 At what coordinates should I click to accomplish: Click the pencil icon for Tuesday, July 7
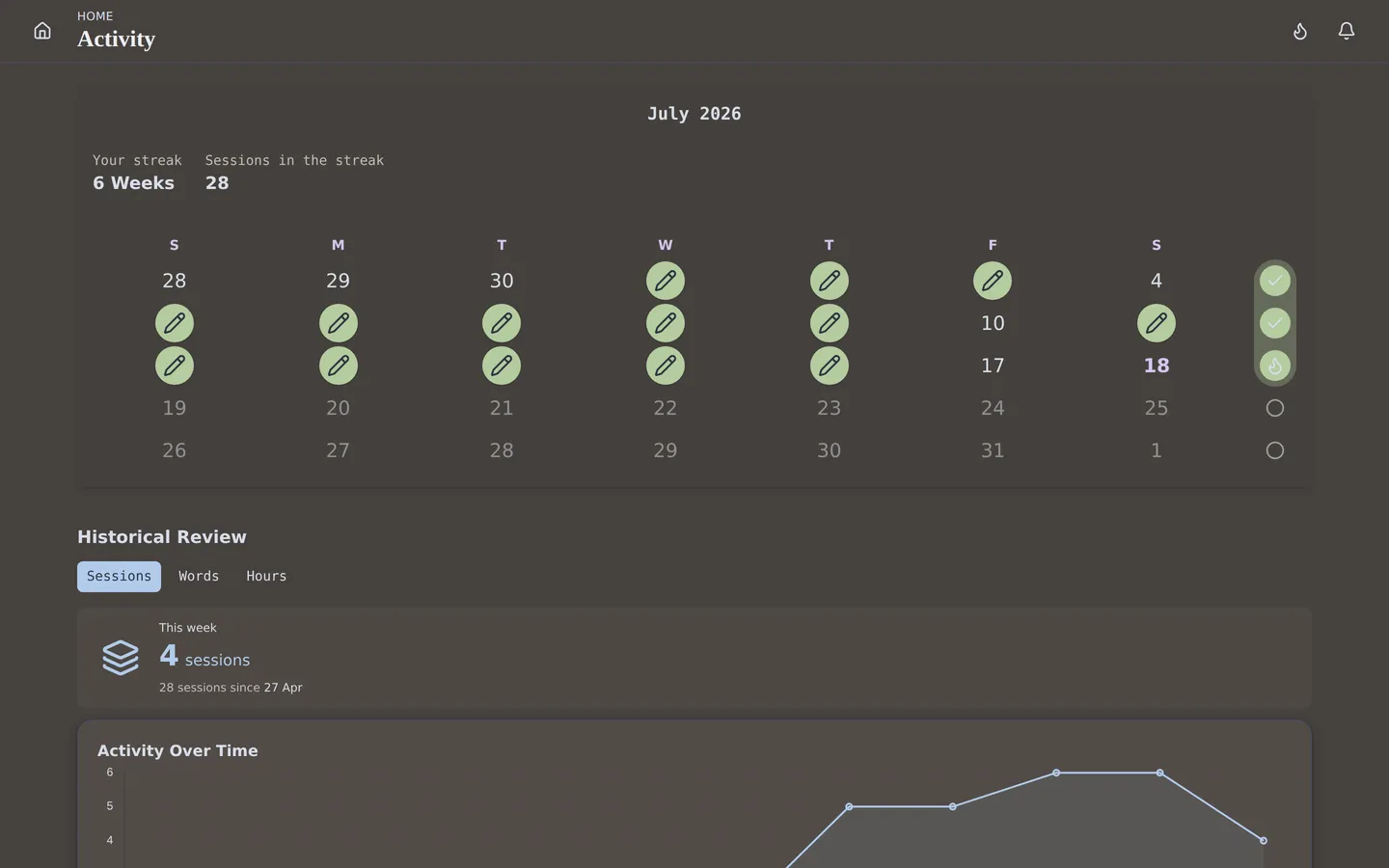click(x=502, y=323)
